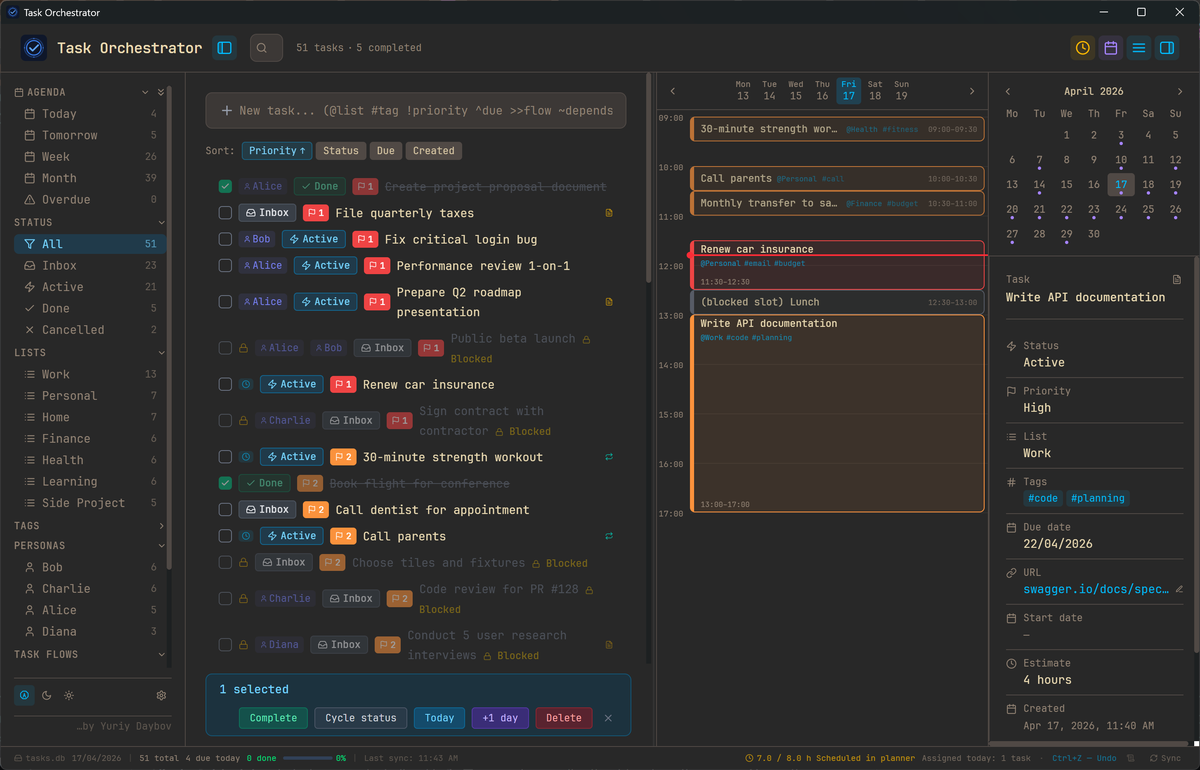Select April 22 in the mini calendar
1200x770 pixels.
pos(1066,210)
